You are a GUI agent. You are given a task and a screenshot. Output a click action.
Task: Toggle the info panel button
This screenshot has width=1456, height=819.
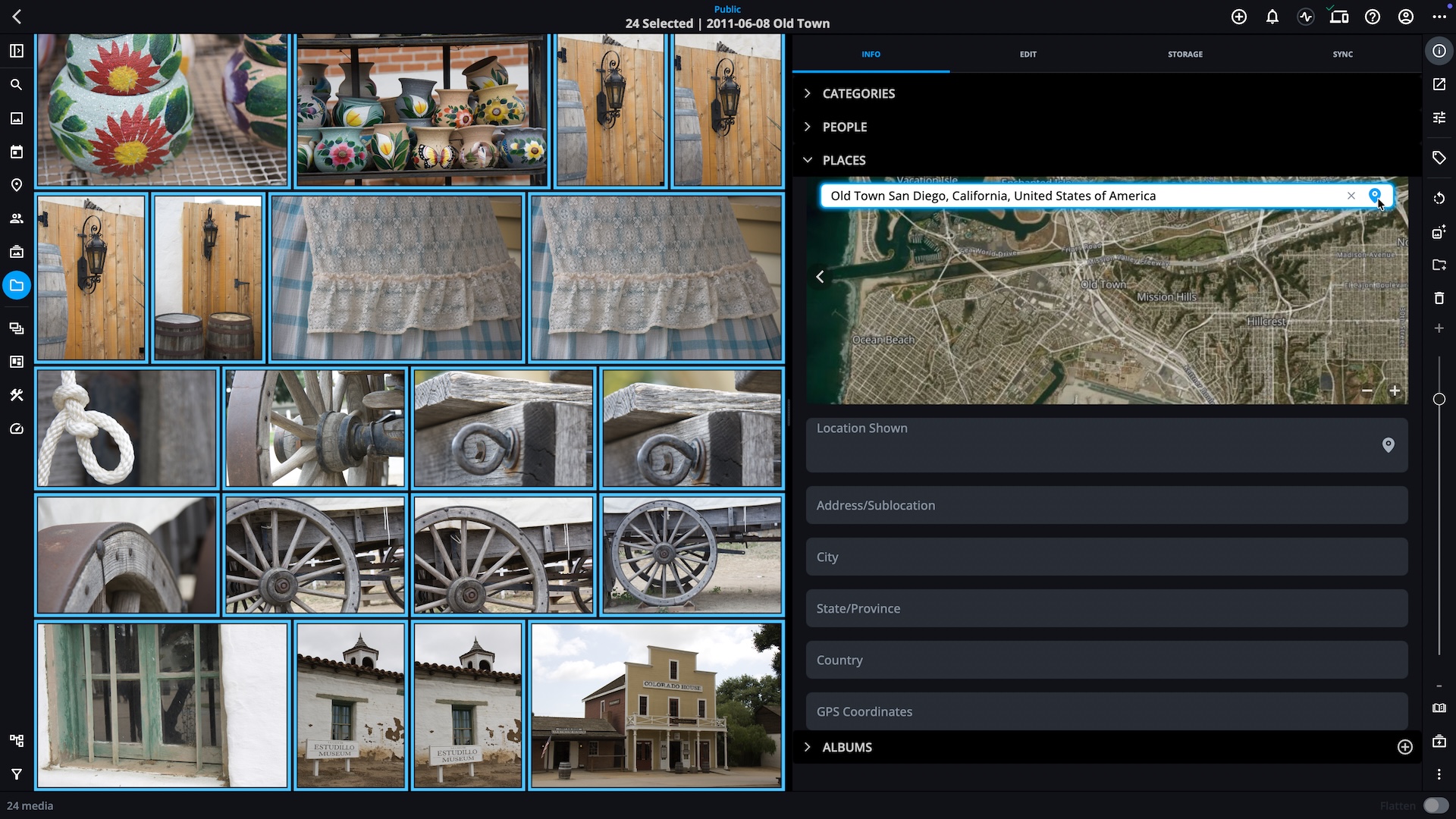point(1439,51)
